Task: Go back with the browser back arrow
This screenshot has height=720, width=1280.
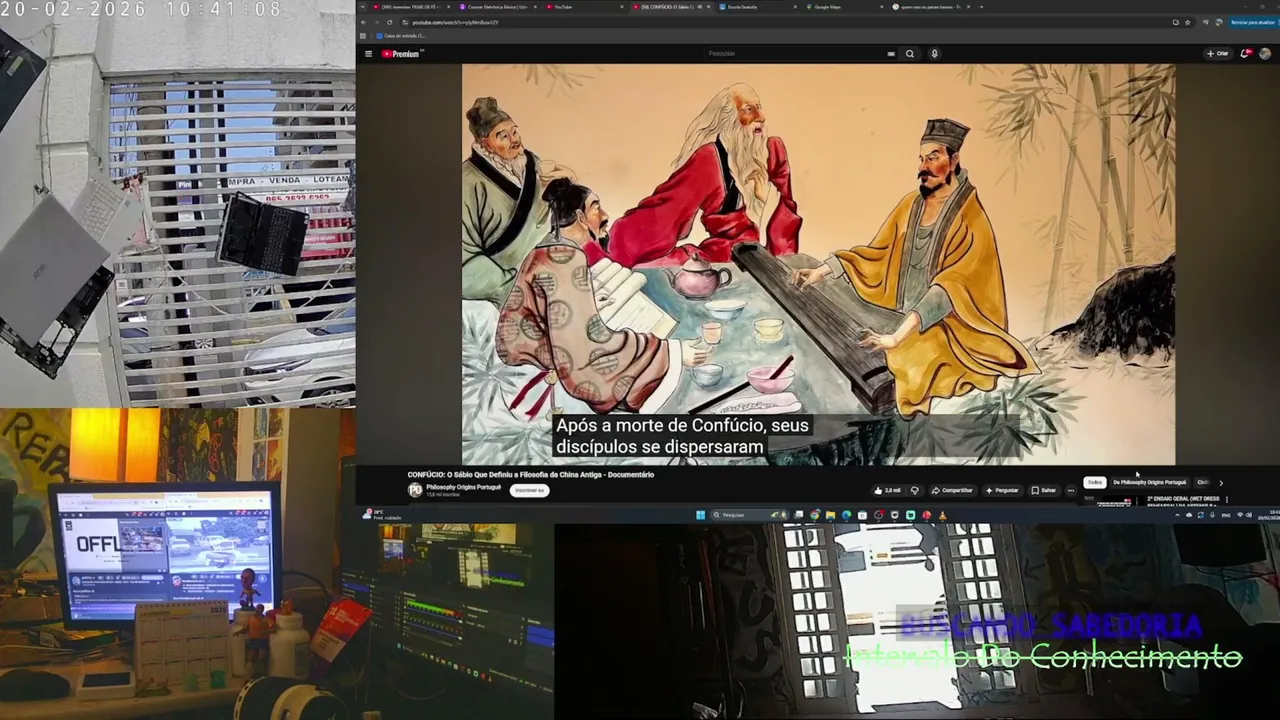Action: pos(364,22)
